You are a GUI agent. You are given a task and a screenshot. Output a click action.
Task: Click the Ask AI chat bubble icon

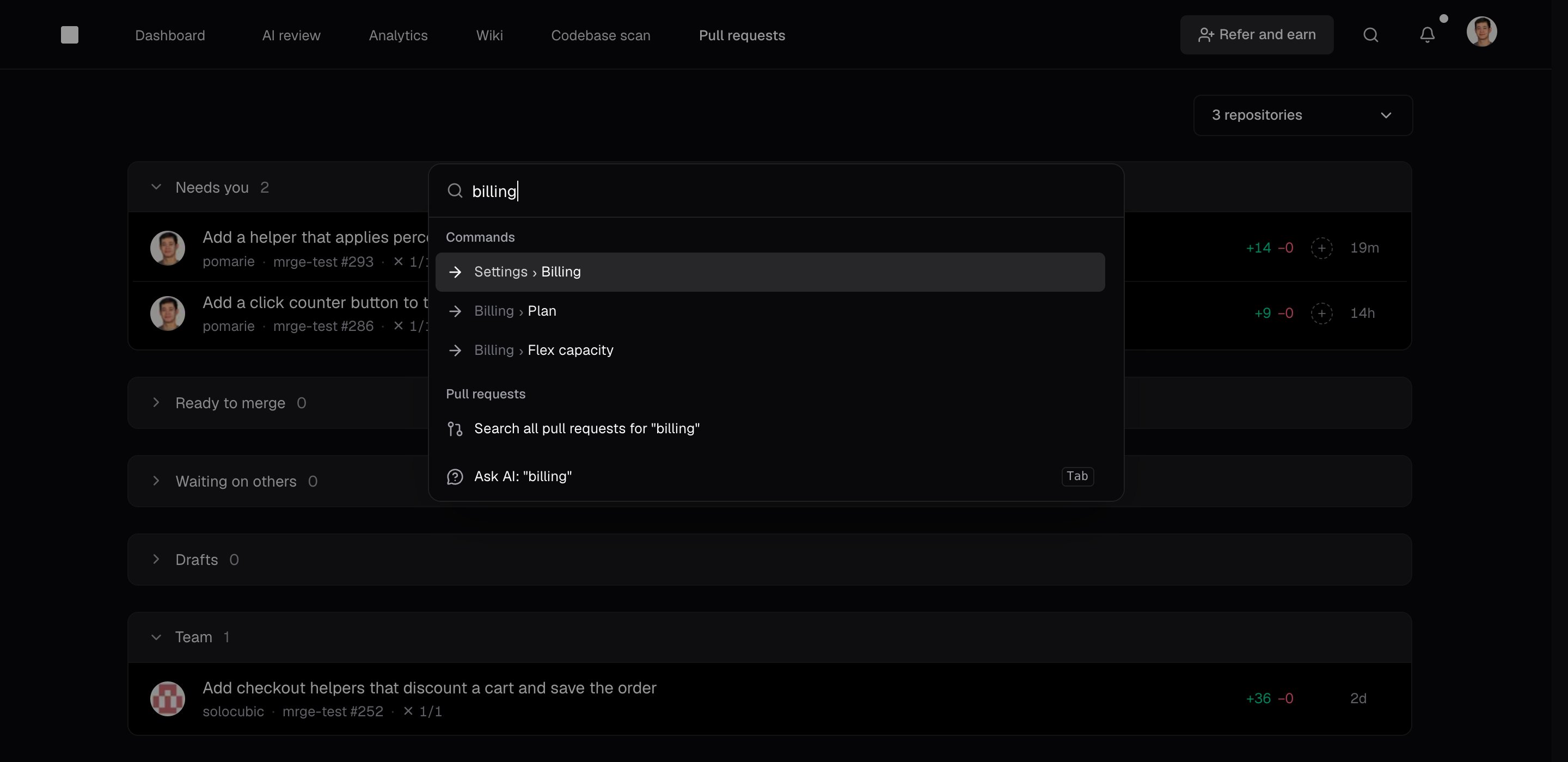click(455, 477)
